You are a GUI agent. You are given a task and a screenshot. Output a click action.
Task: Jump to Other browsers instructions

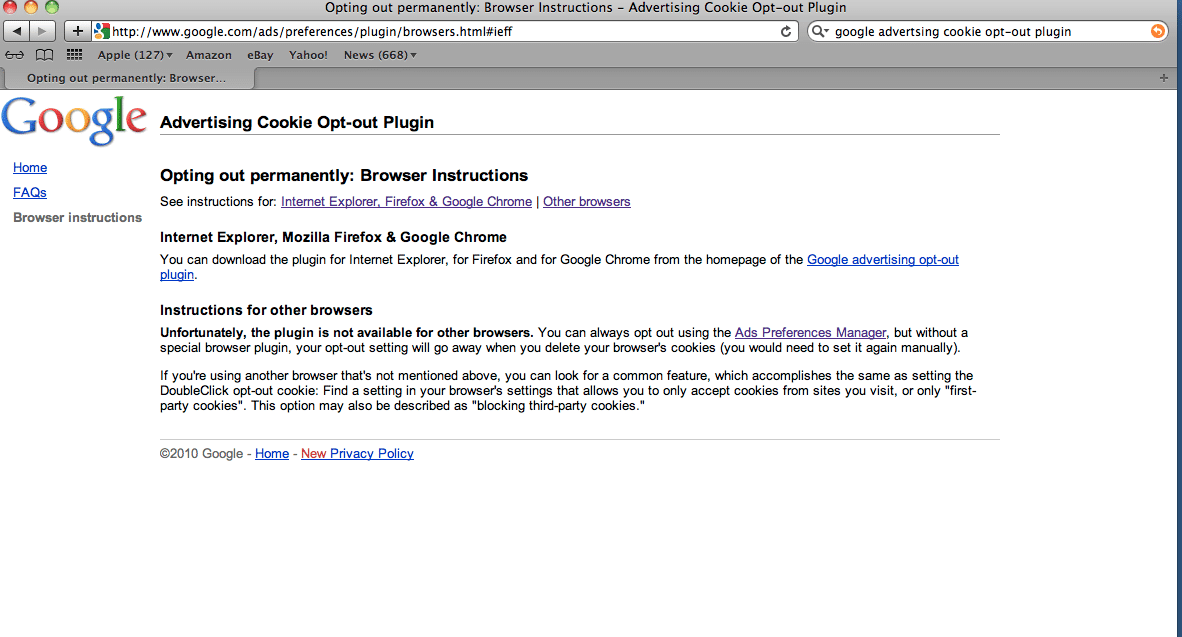click(586, 201)
